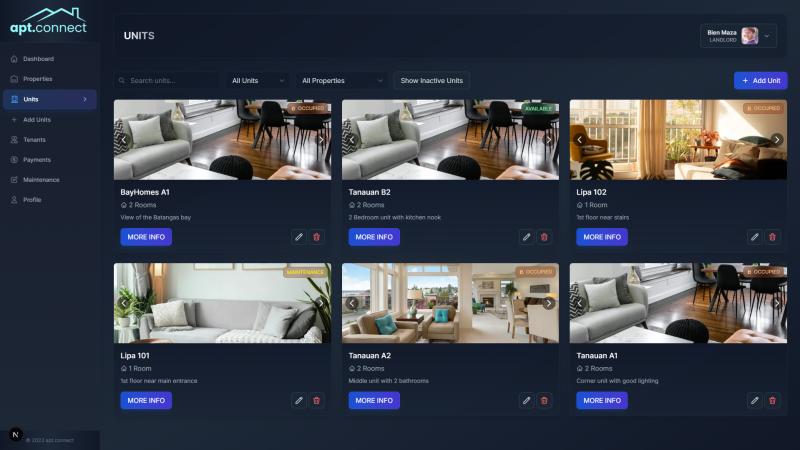Click the Lipa 101 unit photo
800x450 pixels.
point(222,303)
